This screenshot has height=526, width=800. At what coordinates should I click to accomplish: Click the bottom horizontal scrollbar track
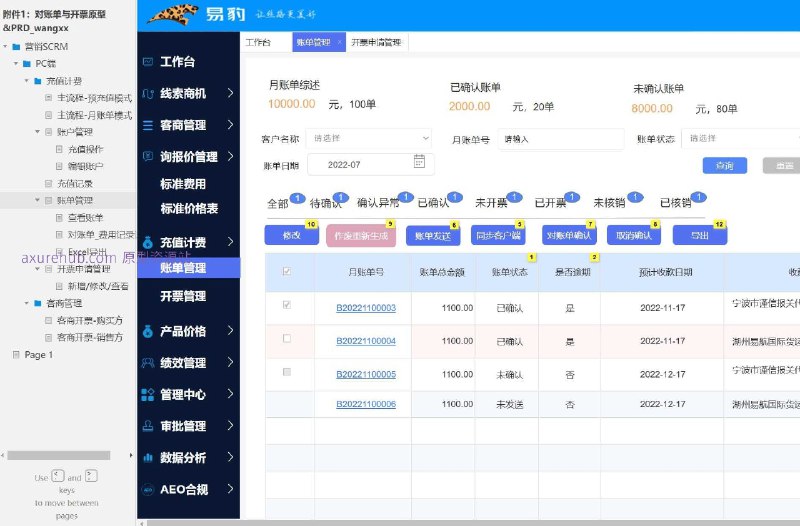pos(473,523)
